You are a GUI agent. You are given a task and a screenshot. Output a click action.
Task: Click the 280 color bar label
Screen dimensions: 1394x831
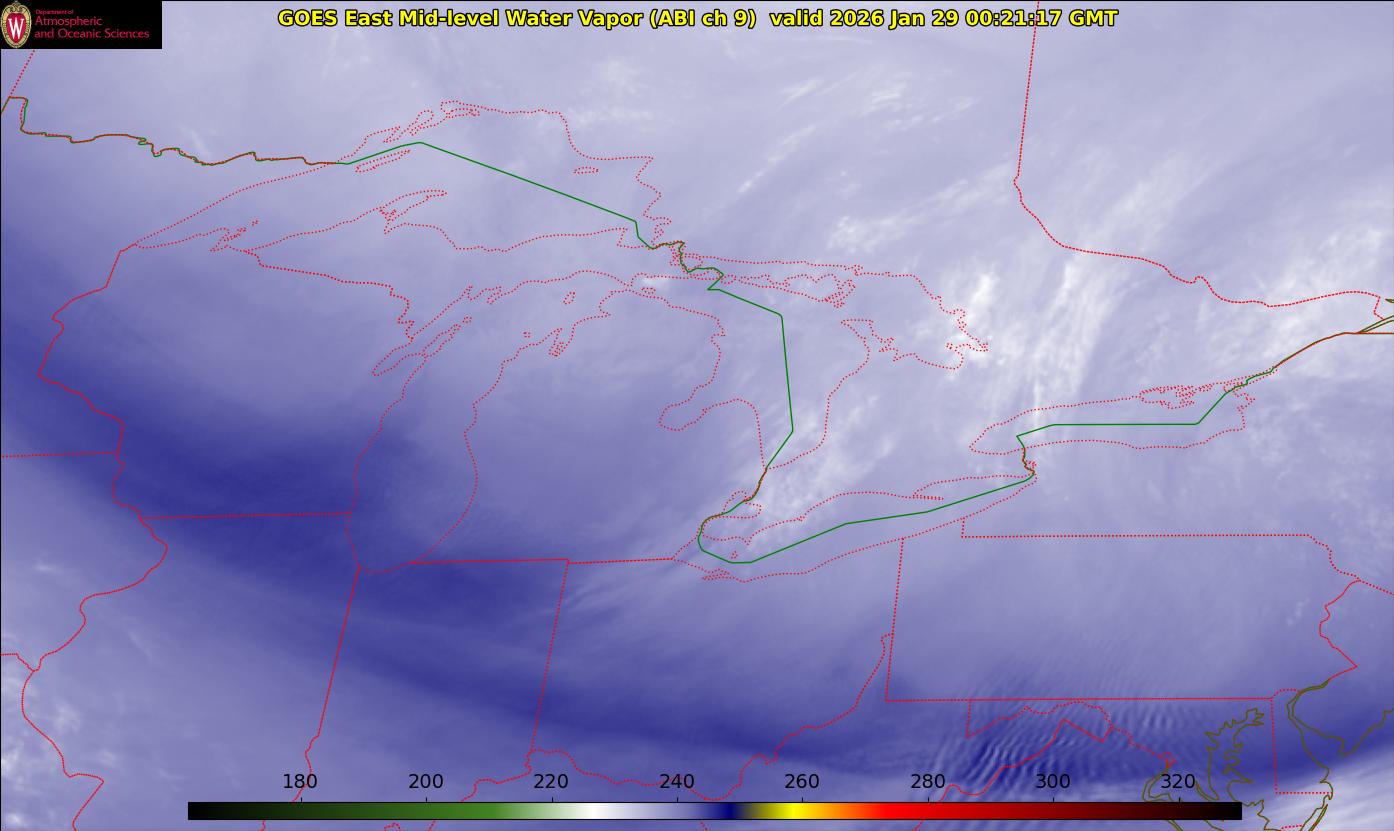(x=928, y=782)
